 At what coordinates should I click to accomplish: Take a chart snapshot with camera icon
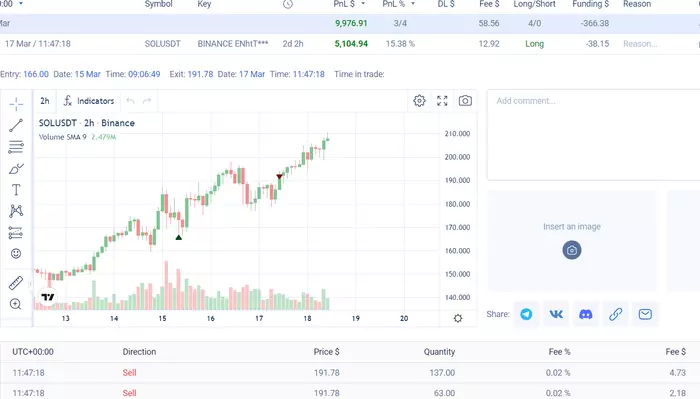click(x=465, y=101)
